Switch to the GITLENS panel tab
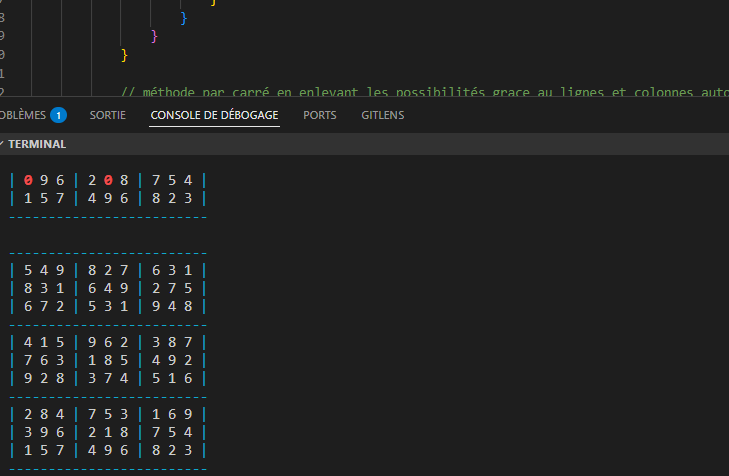 click(383, 115)
